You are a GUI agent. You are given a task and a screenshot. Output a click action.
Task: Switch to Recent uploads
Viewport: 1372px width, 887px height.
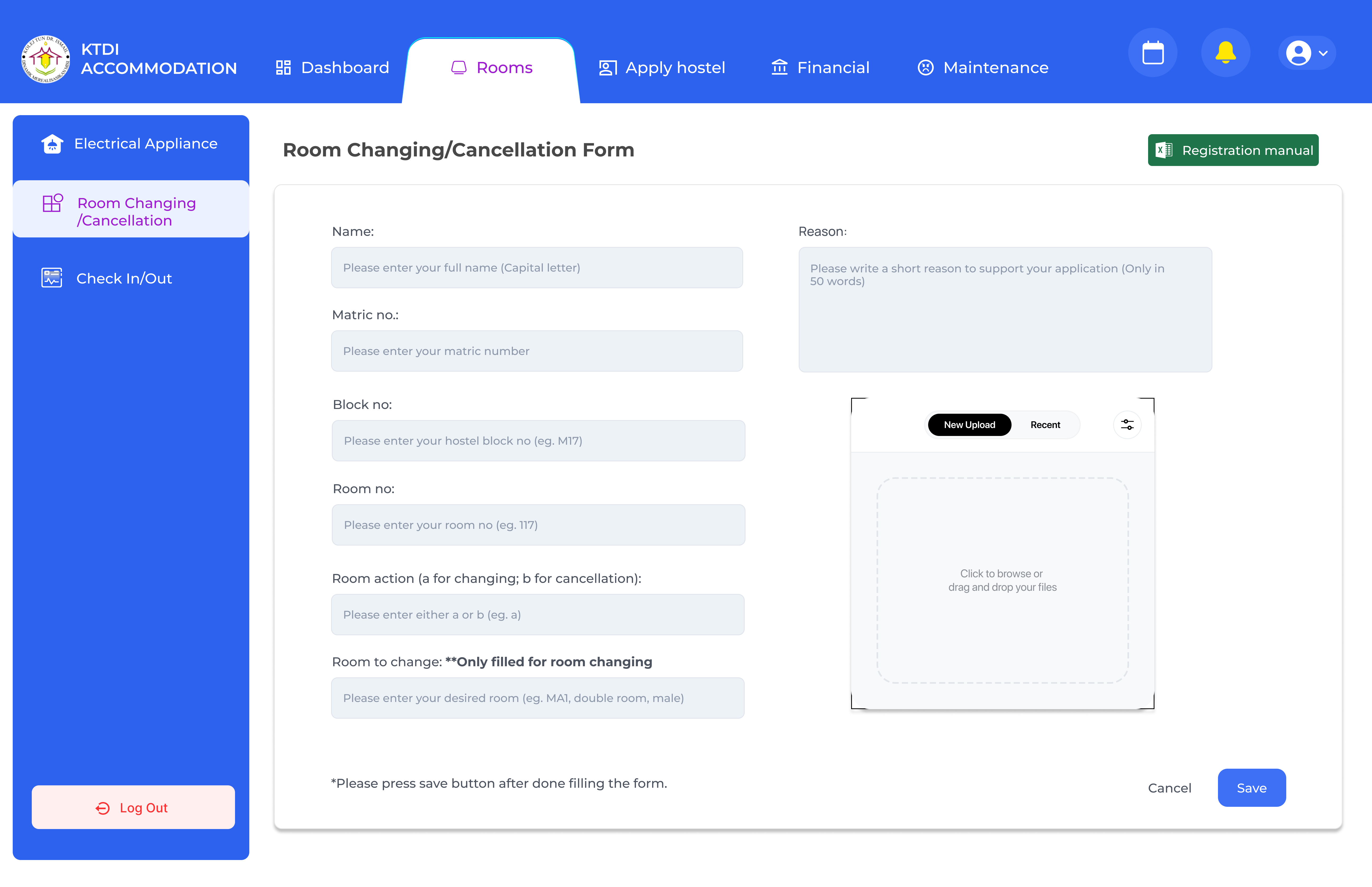pyautogui.click(x=1045, y=425)
